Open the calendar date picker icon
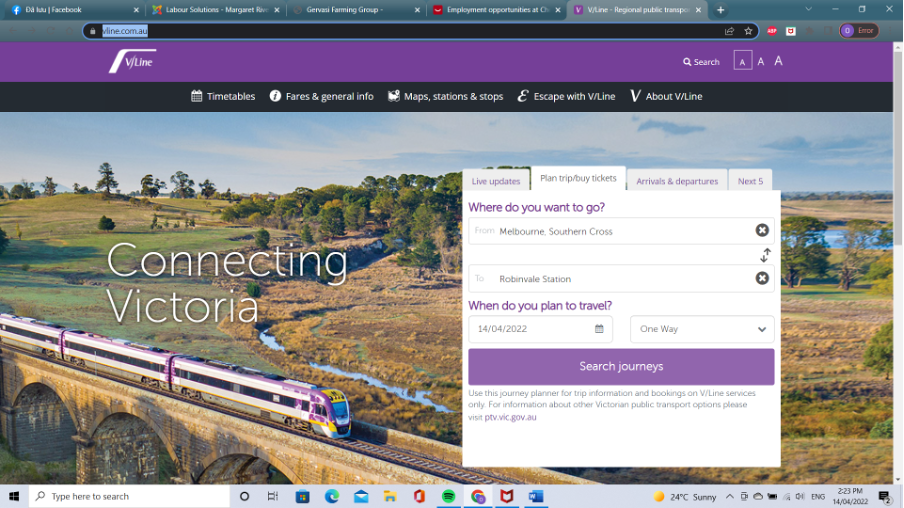The width and height of the screenshot is (904, 508). click(x=599, y=329)
